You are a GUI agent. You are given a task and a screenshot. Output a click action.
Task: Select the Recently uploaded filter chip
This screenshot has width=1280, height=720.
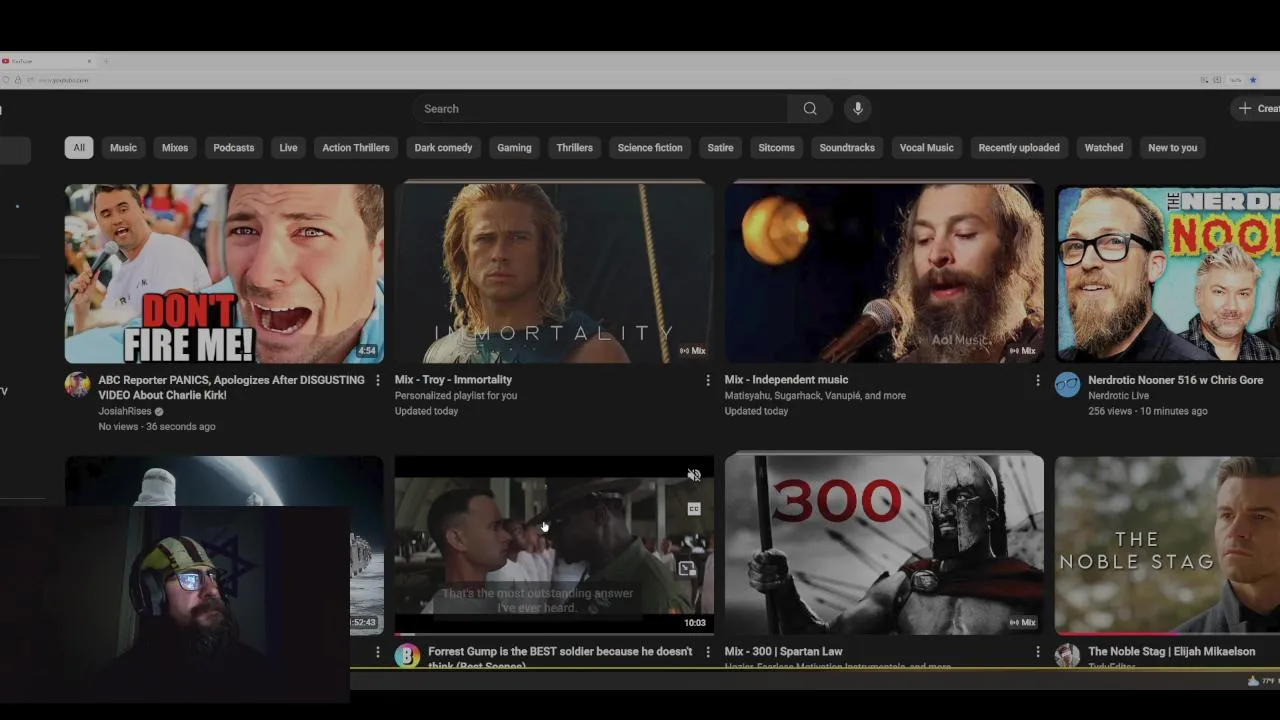1019,148
